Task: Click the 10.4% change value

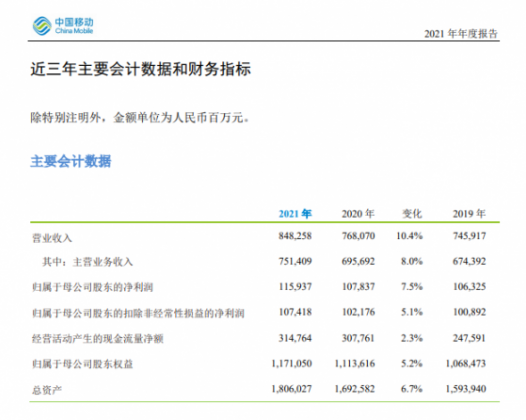Action: (409, 236)
